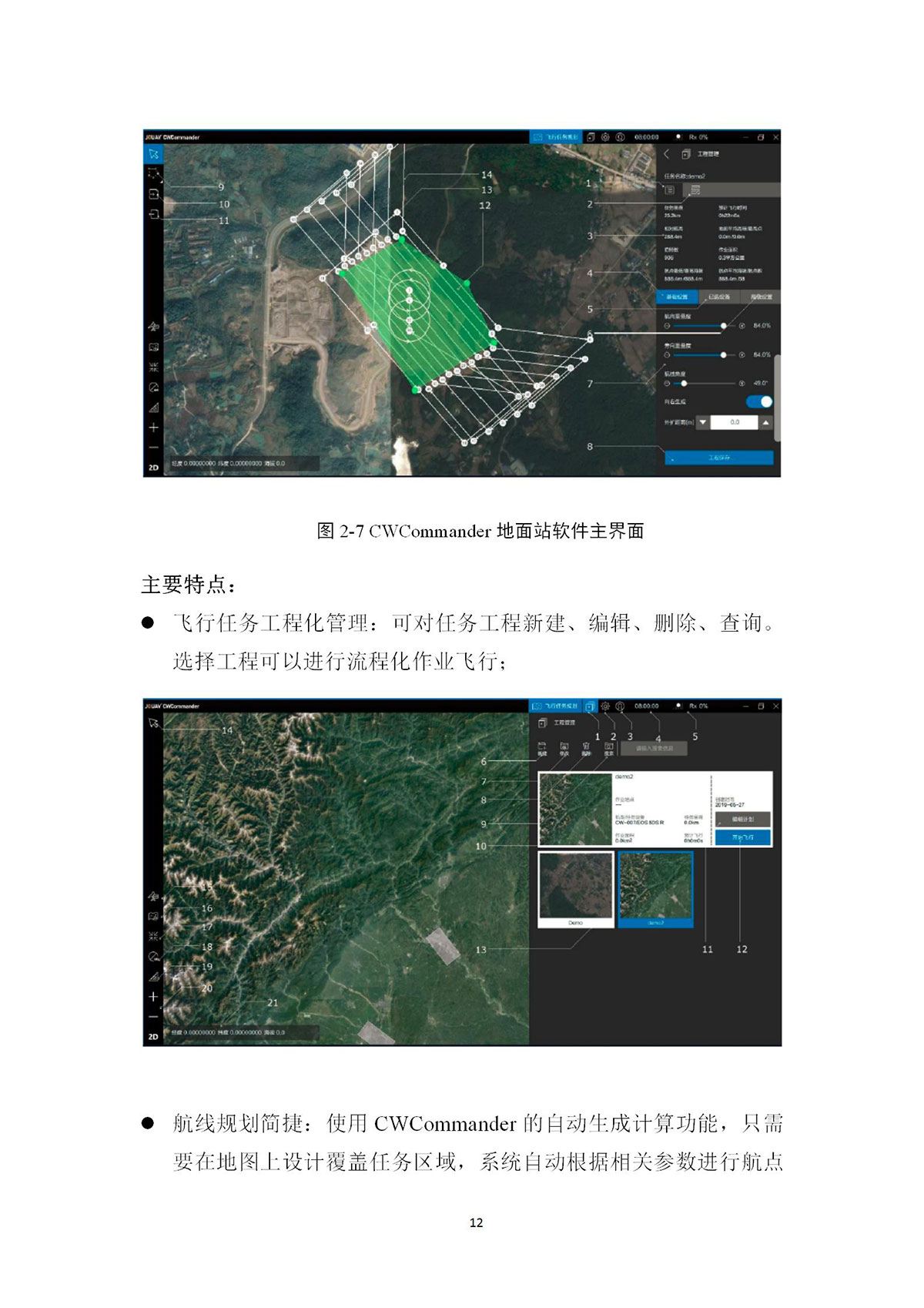Open the 飞行任务规划 tab in upper screenshot
This screenshot has width=924, height=1308.
pos(555,137)
